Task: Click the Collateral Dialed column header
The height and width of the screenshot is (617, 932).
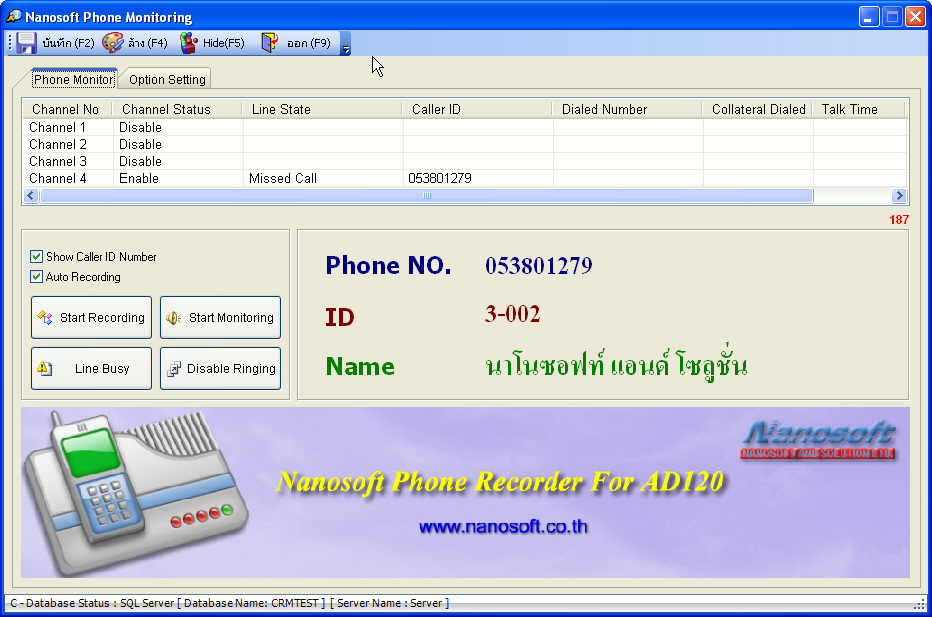Action: click(x=758, y=109)
